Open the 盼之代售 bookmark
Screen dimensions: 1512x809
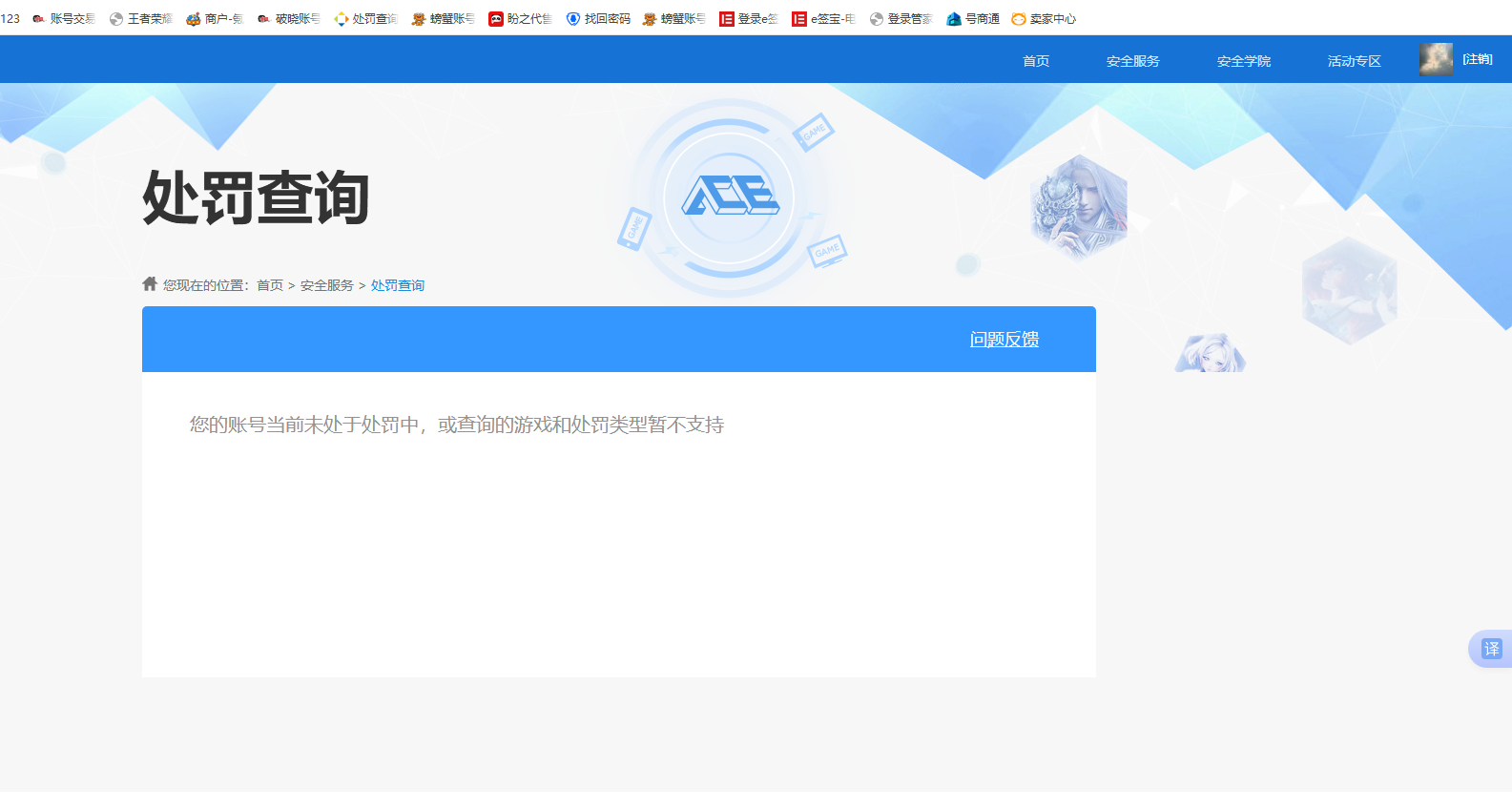520,19
